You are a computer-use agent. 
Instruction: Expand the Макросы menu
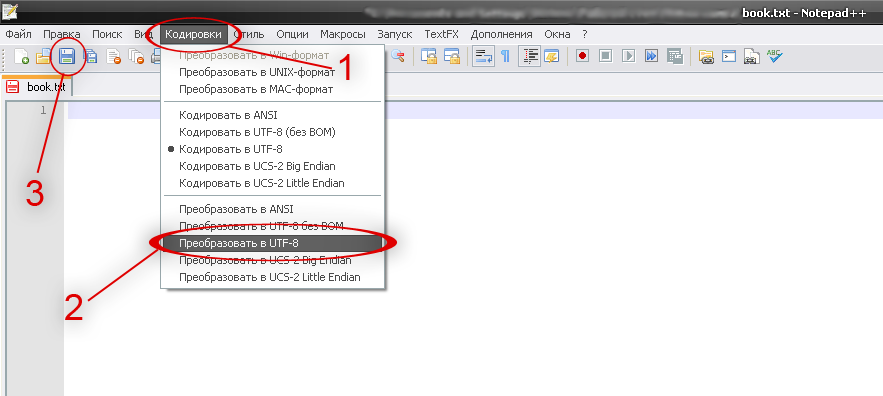[342, 34]
